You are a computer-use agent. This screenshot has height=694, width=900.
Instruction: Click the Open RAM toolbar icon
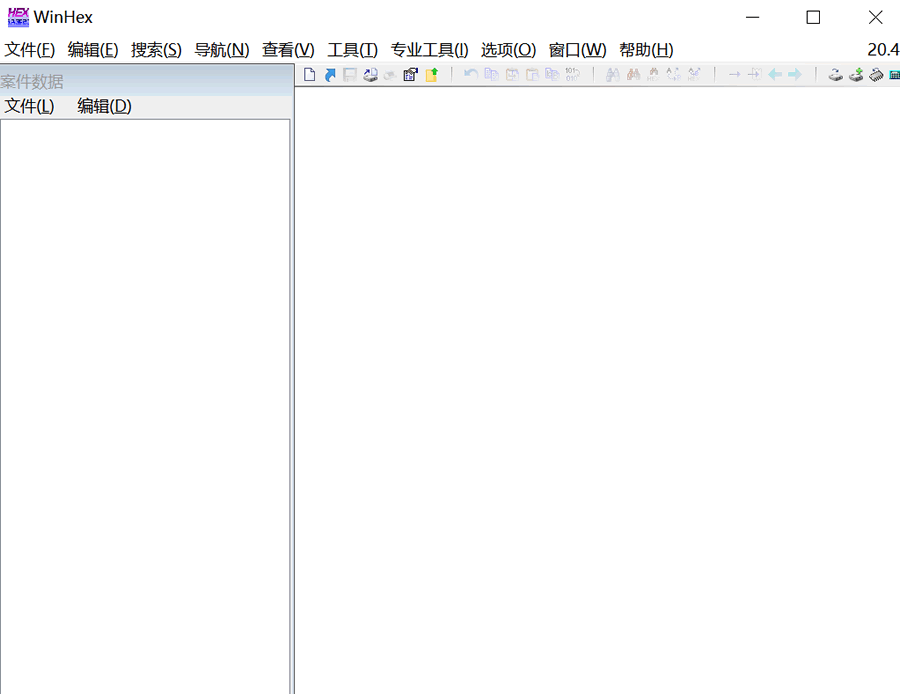point(876,75)
